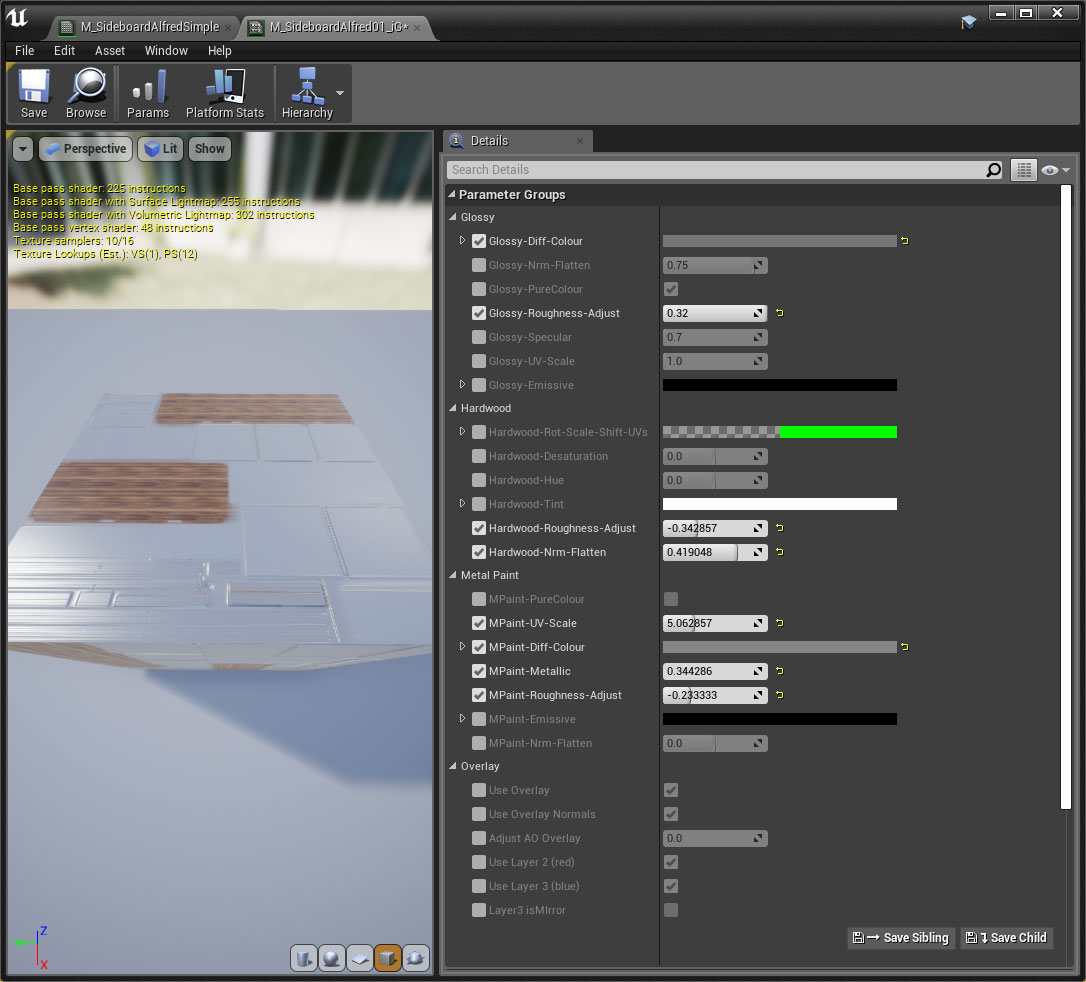This screenshot has width=1086, height=982.
Task: Reset Hardwood-Nrm-Flatten to default
Action: click(780, 552)
